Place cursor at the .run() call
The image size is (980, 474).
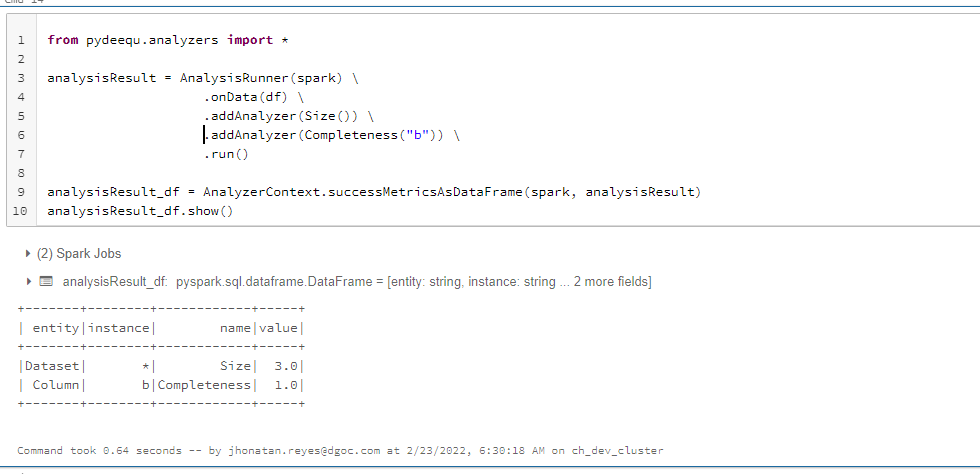[x=225, y=154]
